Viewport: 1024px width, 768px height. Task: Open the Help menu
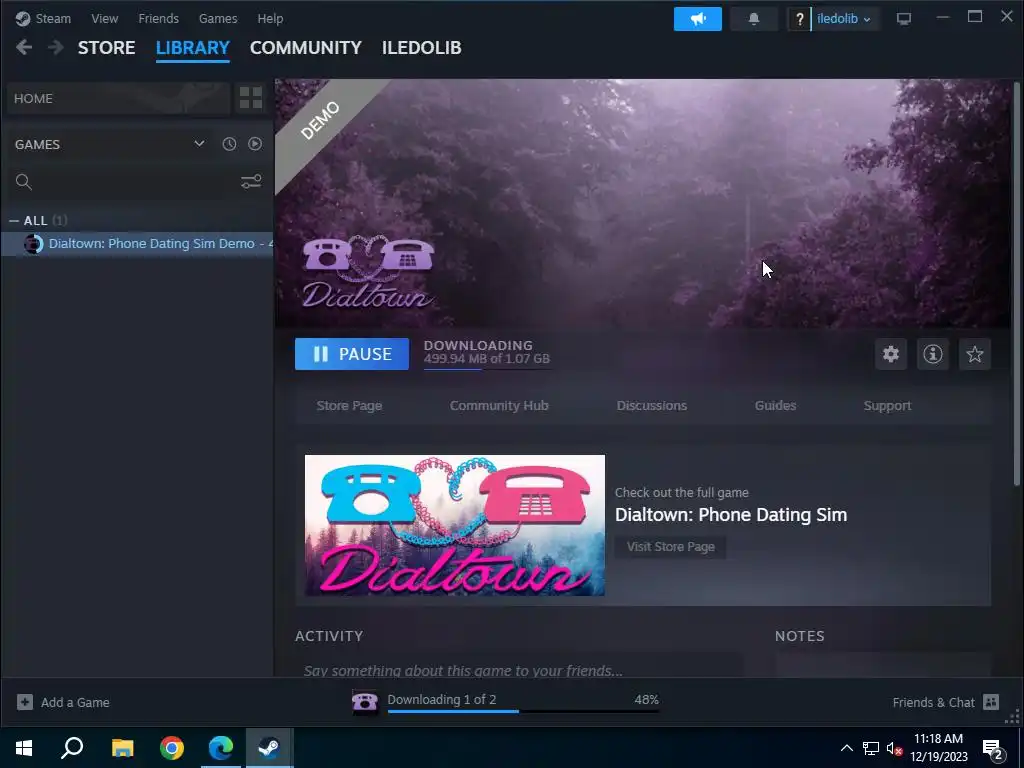coord(270,18)
